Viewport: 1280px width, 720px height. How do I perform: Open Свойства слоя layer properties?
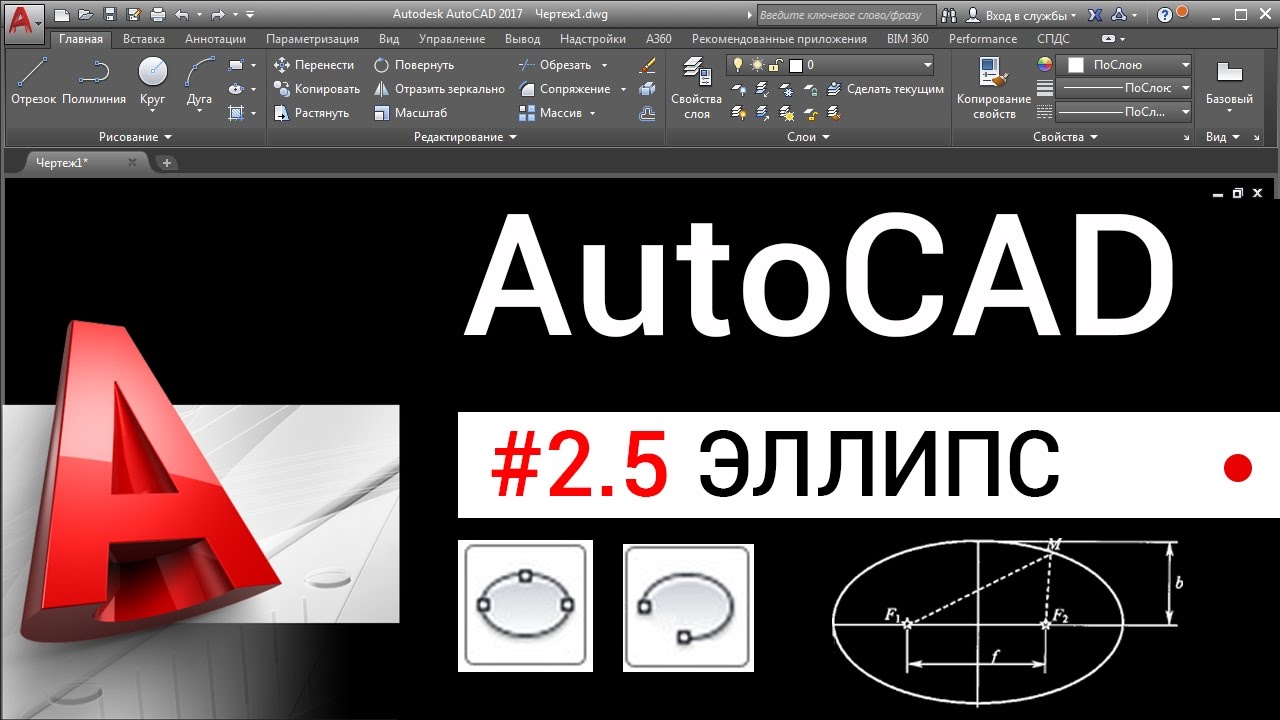pos(696,88)
